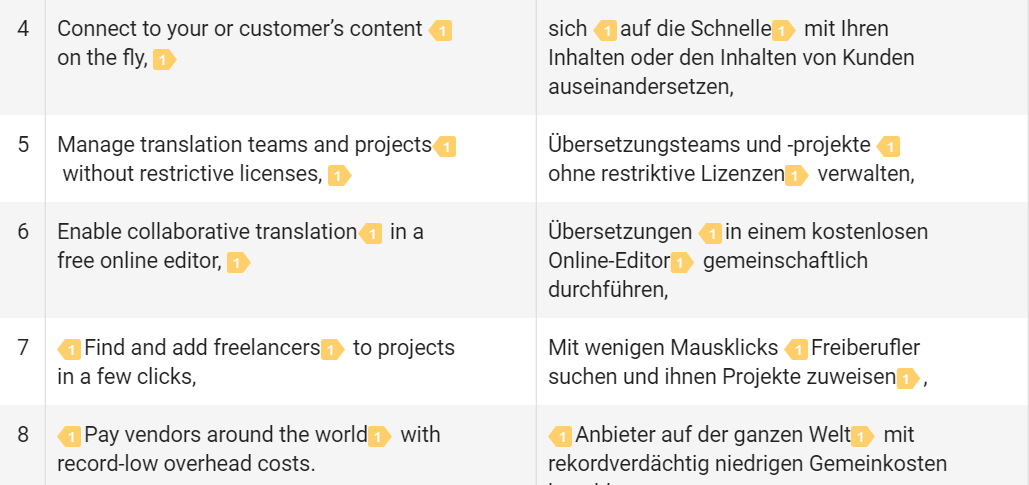The width and height of the screenshot is (1029, 485).
Task: Select segment number 7 row
Action: [x=514, y=362]
